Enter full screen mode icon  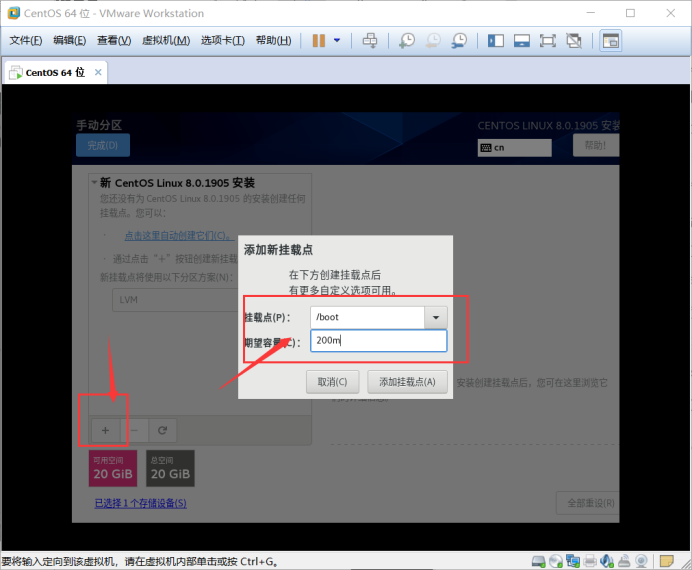point(548,41)
